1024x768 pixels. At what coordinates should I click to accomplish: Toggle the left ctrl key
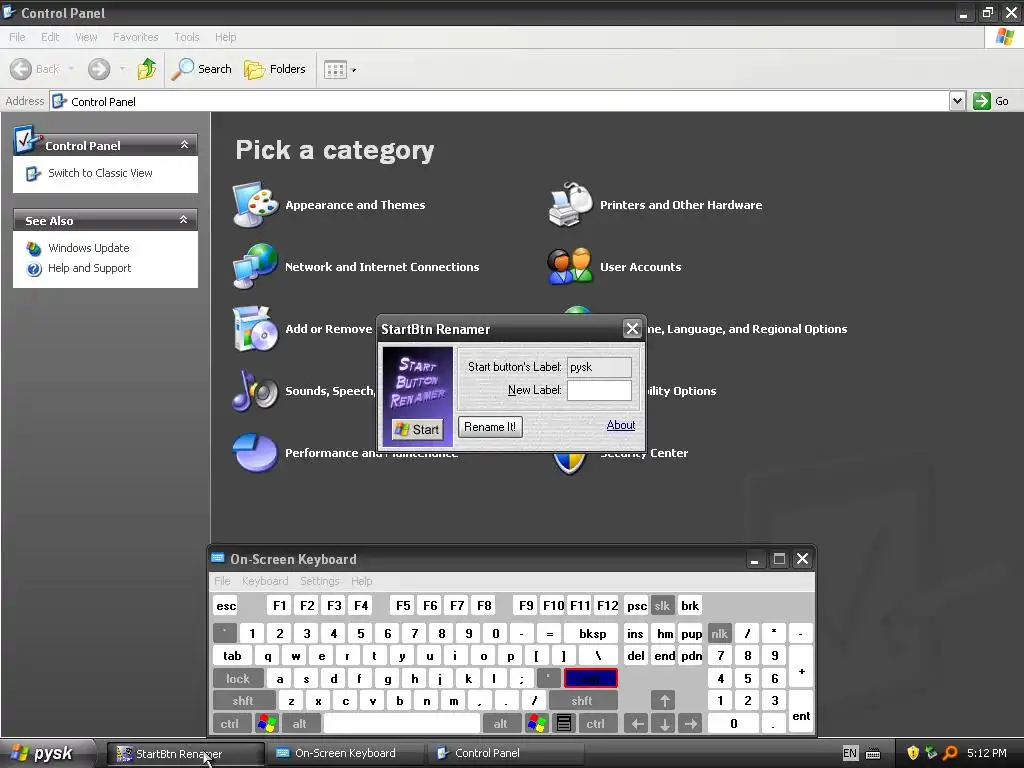click(230, 724)
